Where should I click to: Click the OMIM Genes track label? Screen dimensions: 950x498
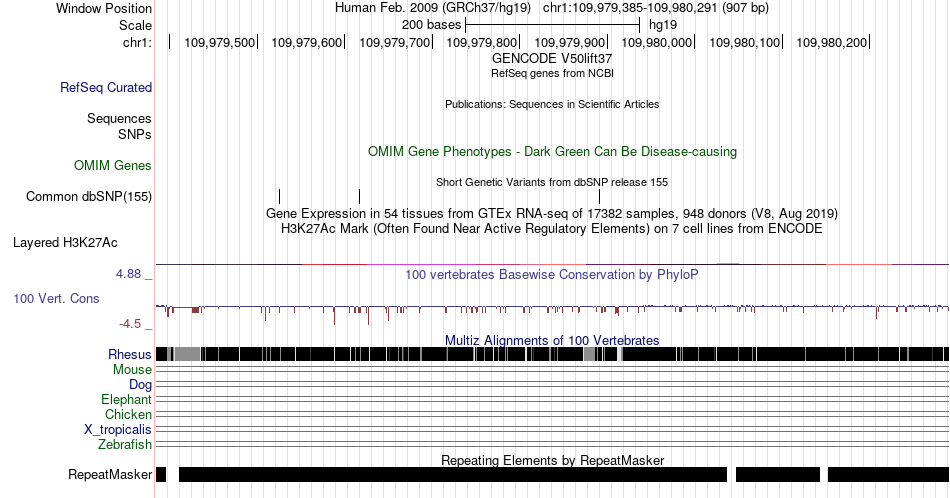coord(112,165)
